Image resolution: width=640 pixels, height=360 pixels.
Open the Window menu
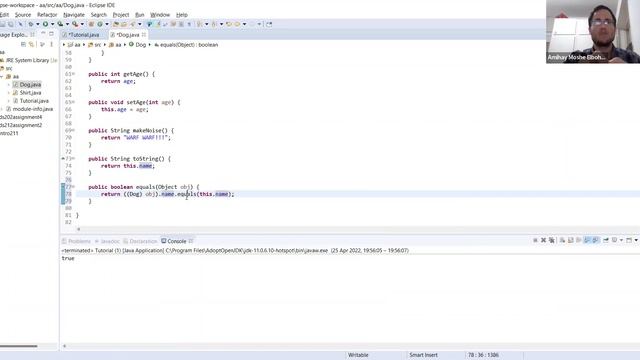160,15
